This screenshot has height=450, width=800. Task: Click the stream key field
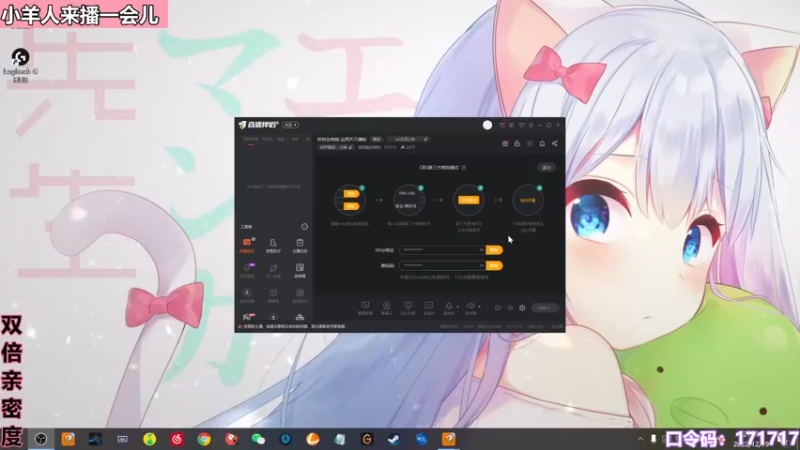point(442,266)
